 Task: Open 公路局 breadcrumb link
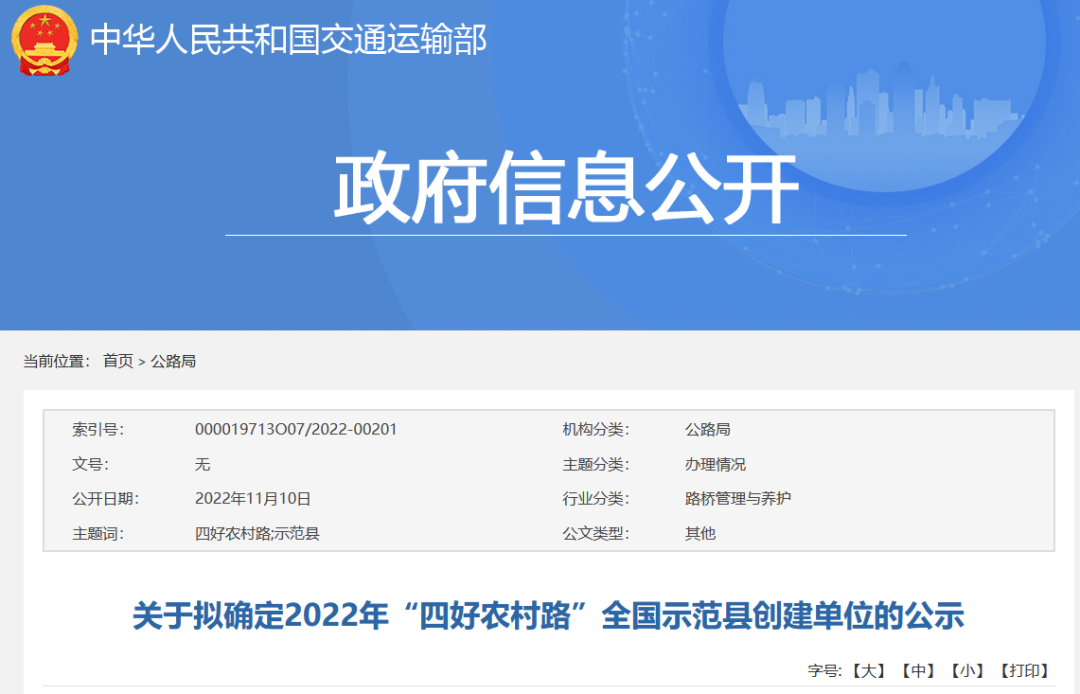pyautogui.click(x=174, y=361)
